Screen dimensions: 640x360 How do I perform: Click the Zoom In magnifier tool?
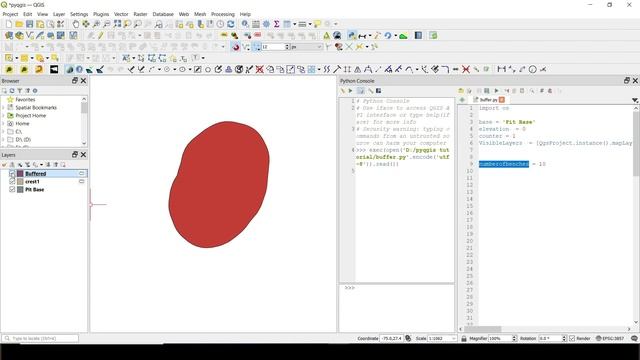coord(96,24)
